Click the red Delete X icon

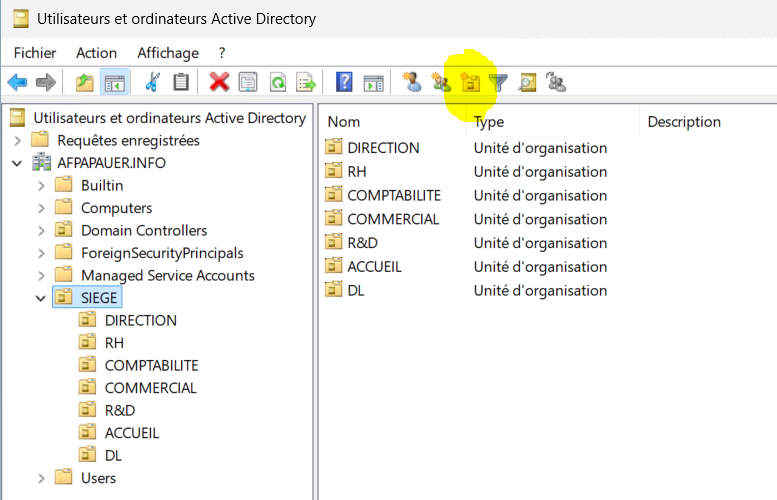(219, 83)
